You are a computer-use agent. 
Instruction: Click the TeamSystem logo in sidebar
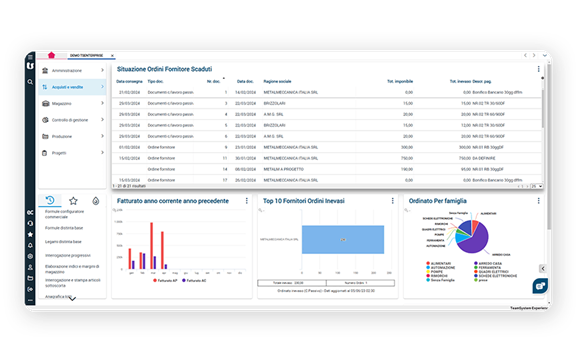[x=30, y=66]
